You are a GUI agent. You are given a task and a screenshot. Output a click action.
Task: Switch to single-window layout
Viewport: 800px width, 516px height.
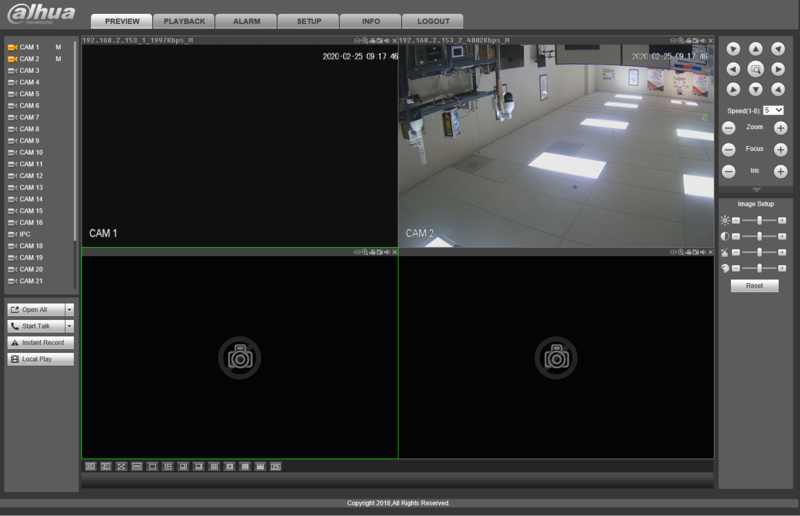point(152,466)
